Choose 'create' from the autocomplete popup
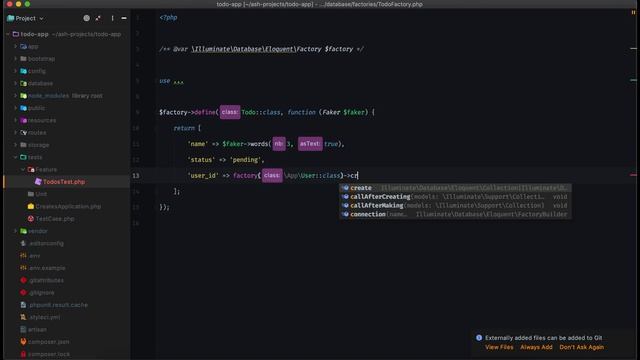Screen dimensions: 640x360 click(455, 188)
